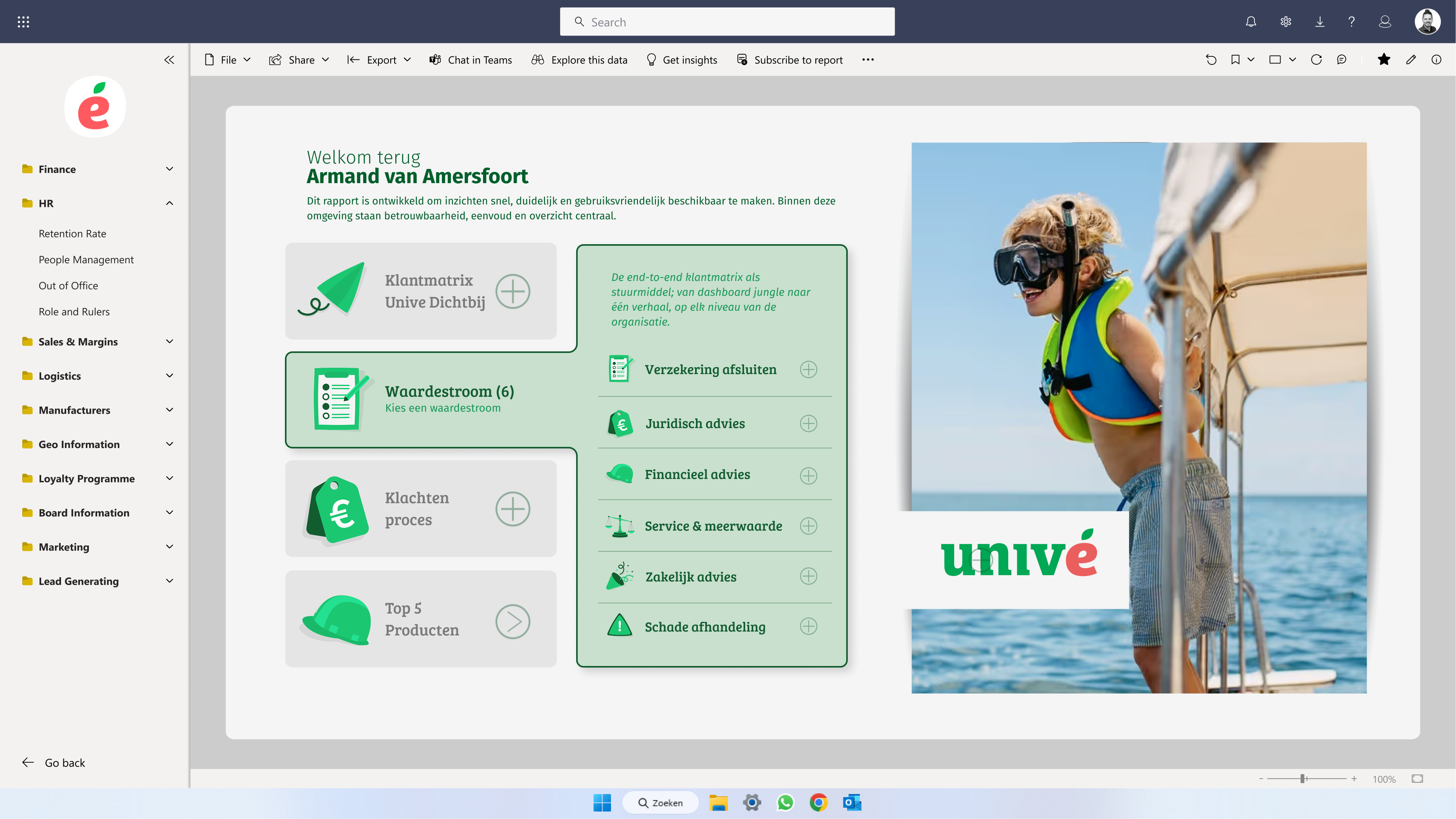Image resolution: width=1456 pixels, height=819 pixels.
Task: Select Role and Rulers item
Action: [x=74, y=311]
